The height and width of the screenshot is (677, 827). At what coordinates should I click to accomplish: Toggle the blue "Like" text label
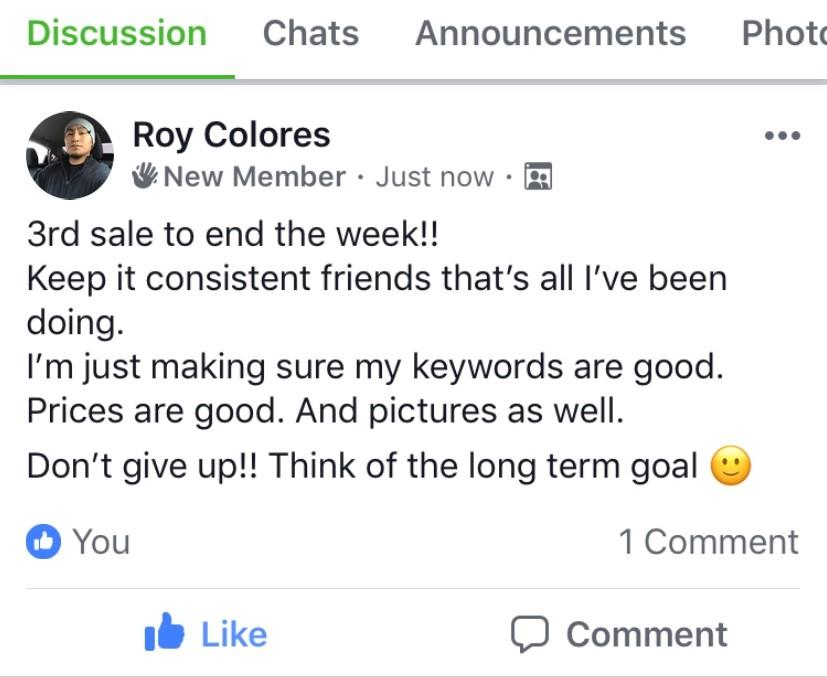tap(234, 634)
